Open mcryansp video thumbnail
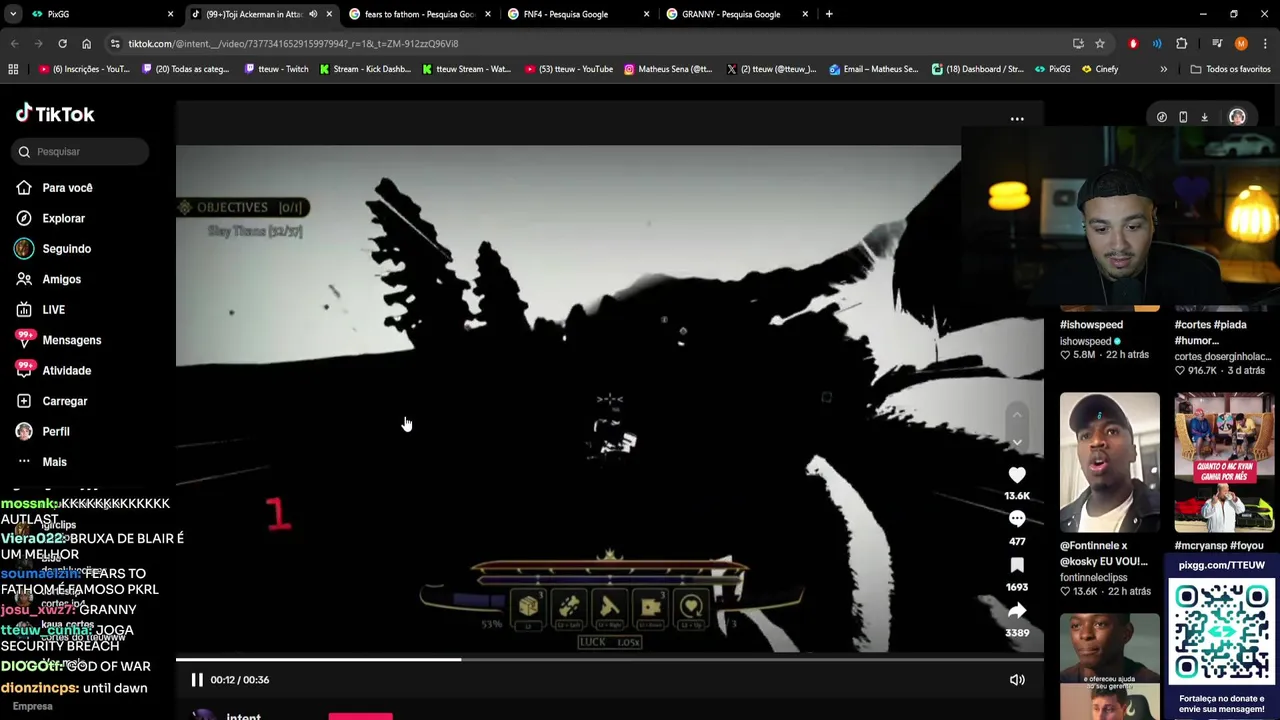The image size is (1280, 720). tap(1224, 462)
